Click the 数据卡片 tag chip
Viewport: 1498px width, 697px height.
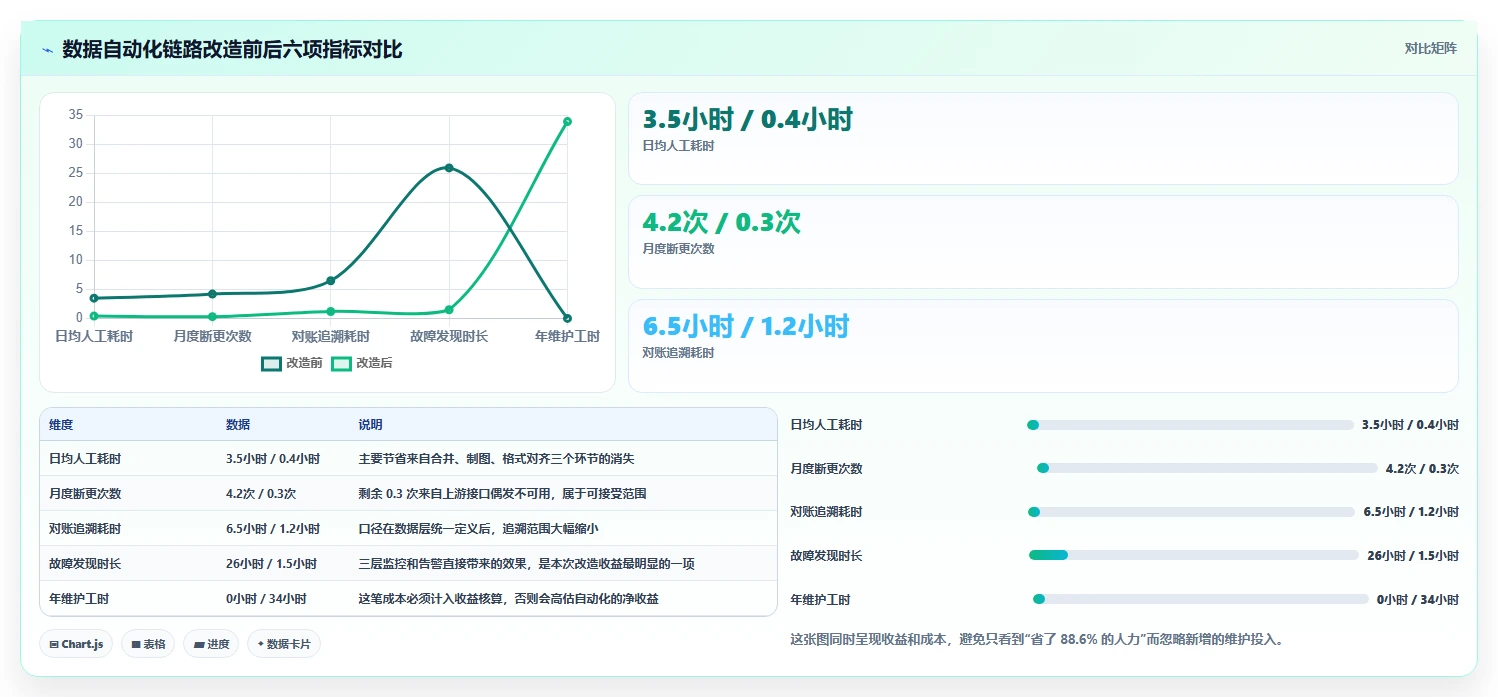point(284,644)
